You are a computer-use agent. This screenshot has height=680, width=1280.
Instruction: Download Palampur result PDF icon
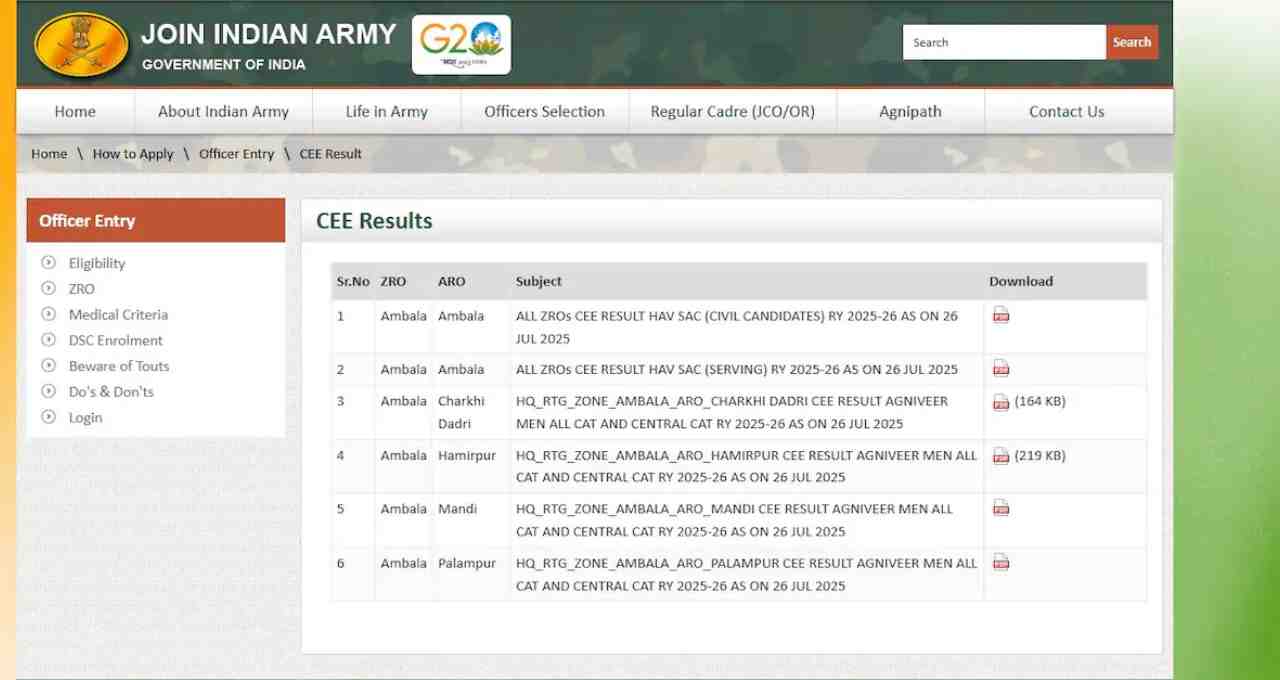[x=1001, y=562]
